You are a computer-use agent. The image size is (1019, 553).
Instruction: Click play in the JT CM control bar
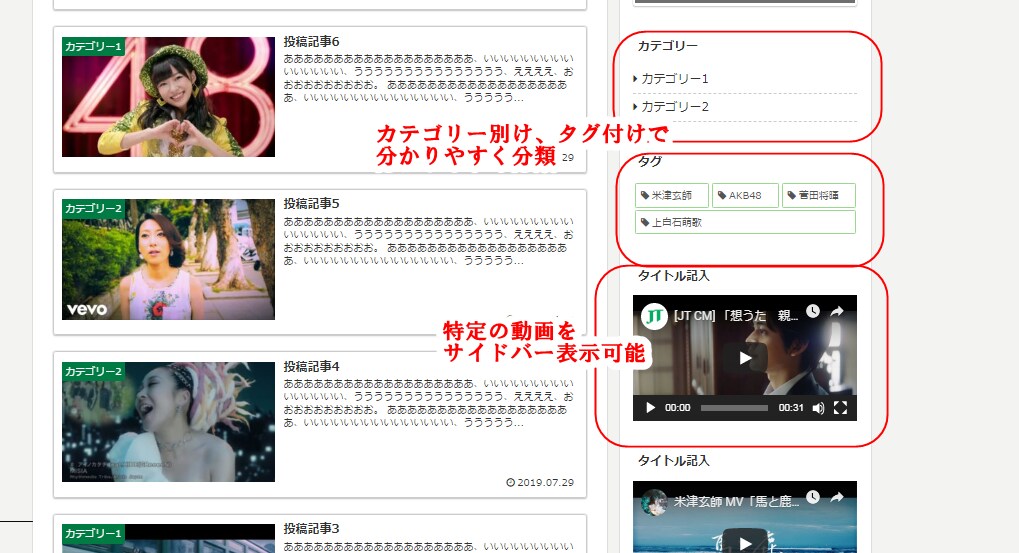coord(650,408)
